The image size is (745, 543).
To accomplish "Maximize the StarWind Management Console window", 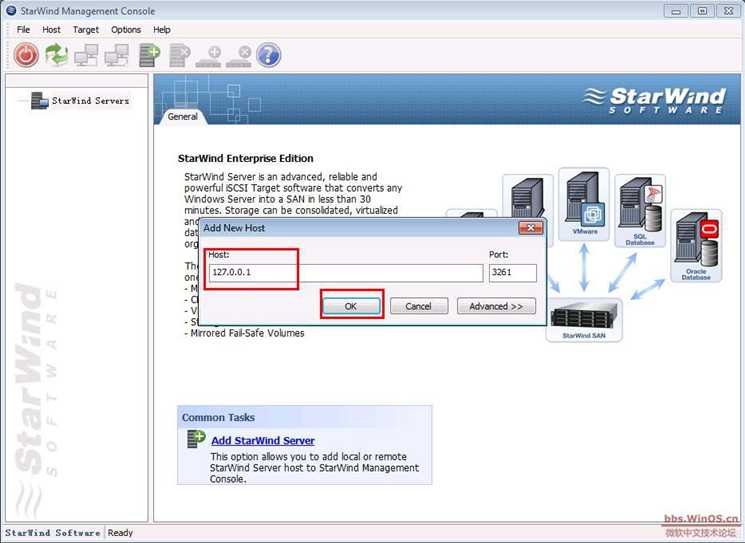I will click(x=702, y=11).
